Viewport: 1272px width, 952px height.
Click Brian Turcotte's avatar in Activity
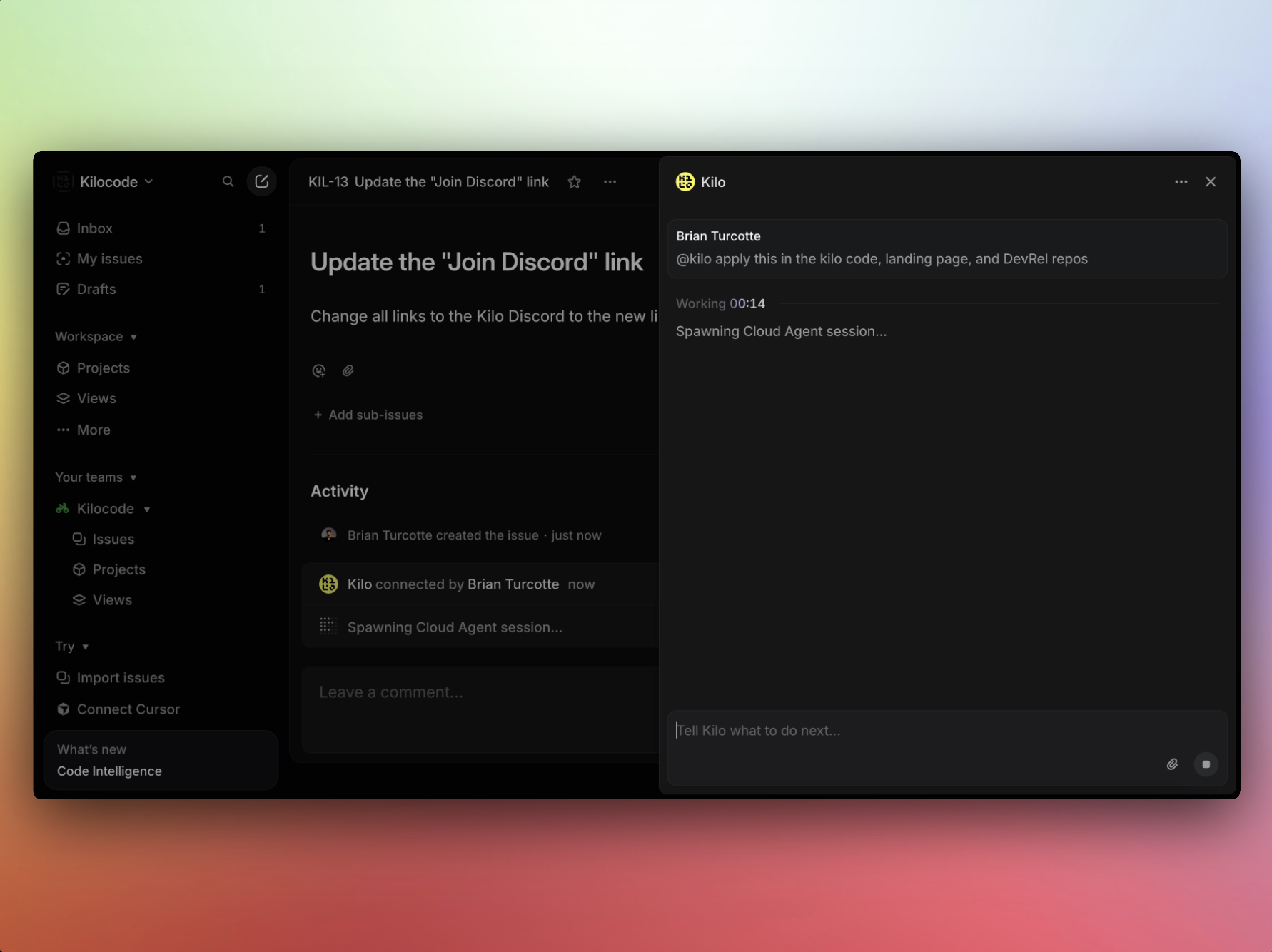point(329,535)
